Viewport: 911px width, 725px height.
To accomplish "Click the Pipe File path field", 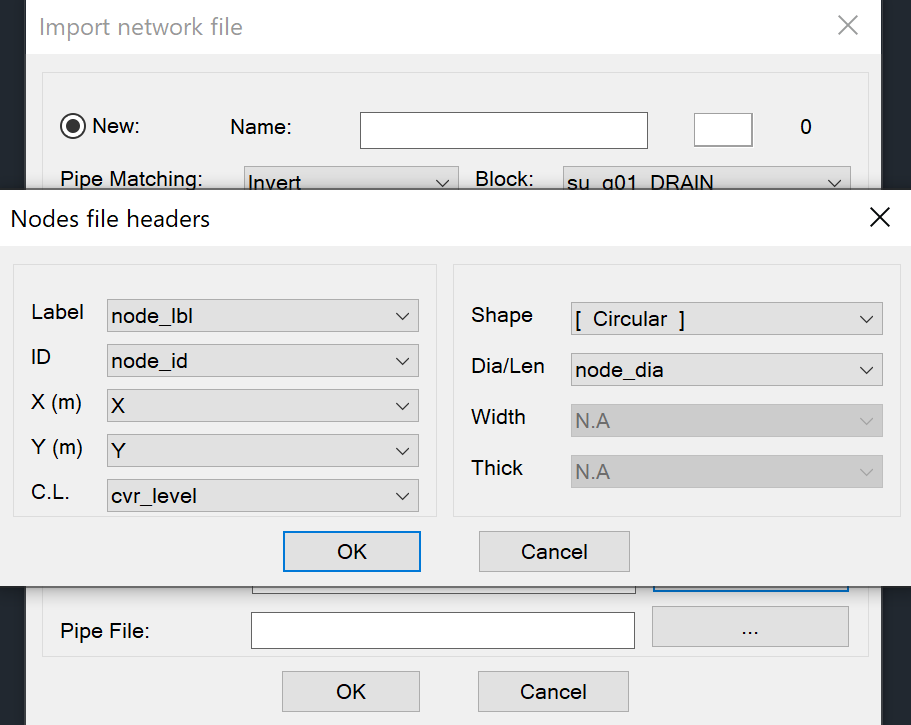I will pos(443,630).
